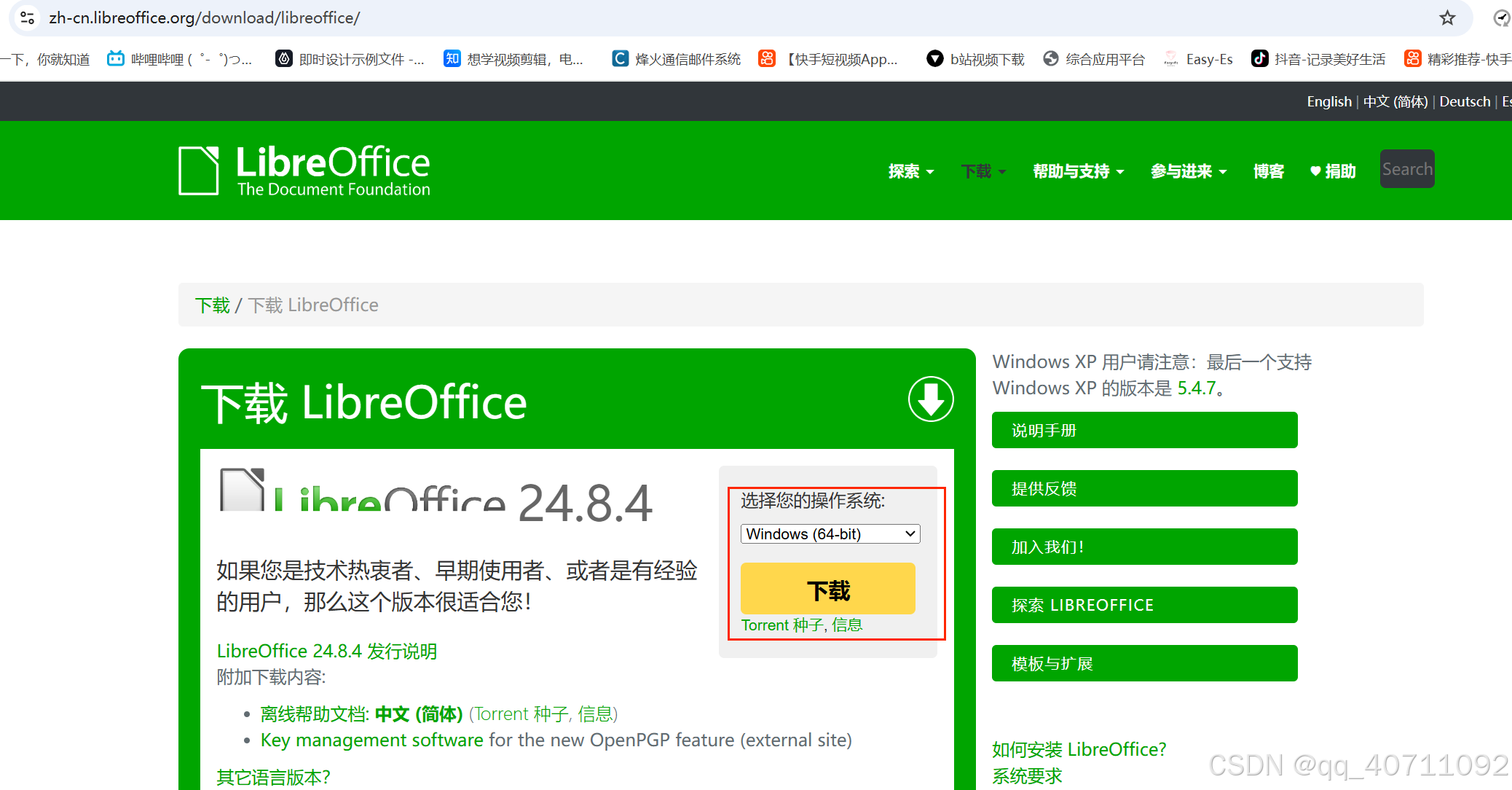Open the 想学视频剪辑 Zhihu bookmark
The width and height of the screenshot is (1512, 790).
513,59
